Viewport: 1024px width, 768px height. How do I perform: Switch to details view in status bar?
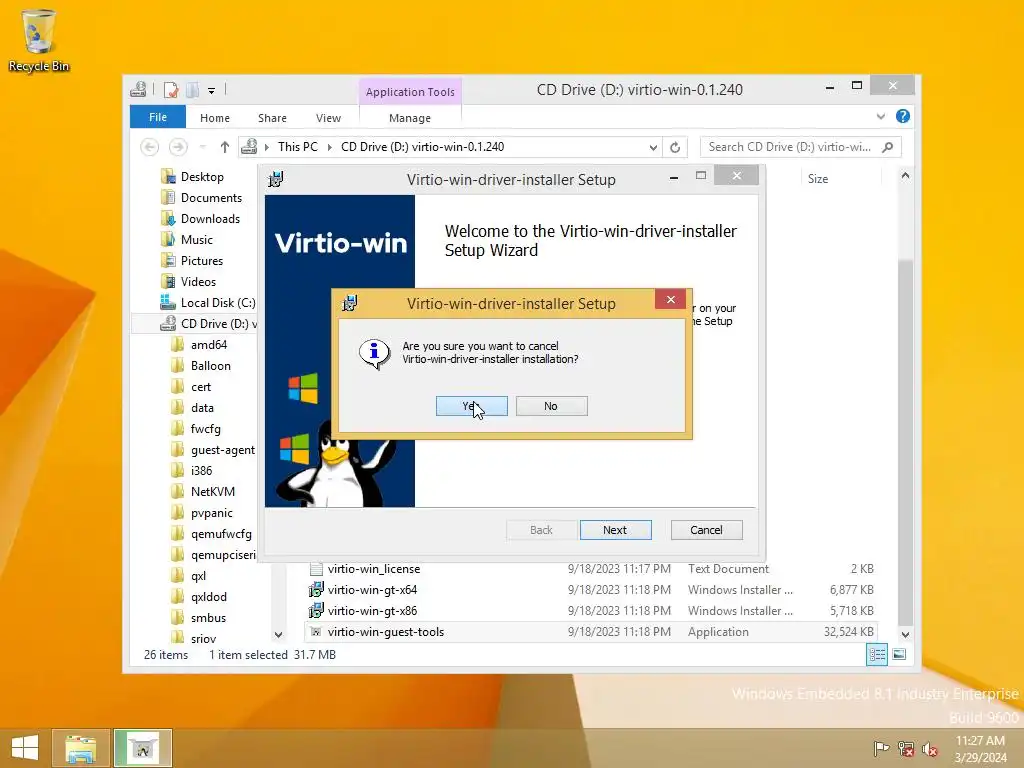[x=877, y=654]
